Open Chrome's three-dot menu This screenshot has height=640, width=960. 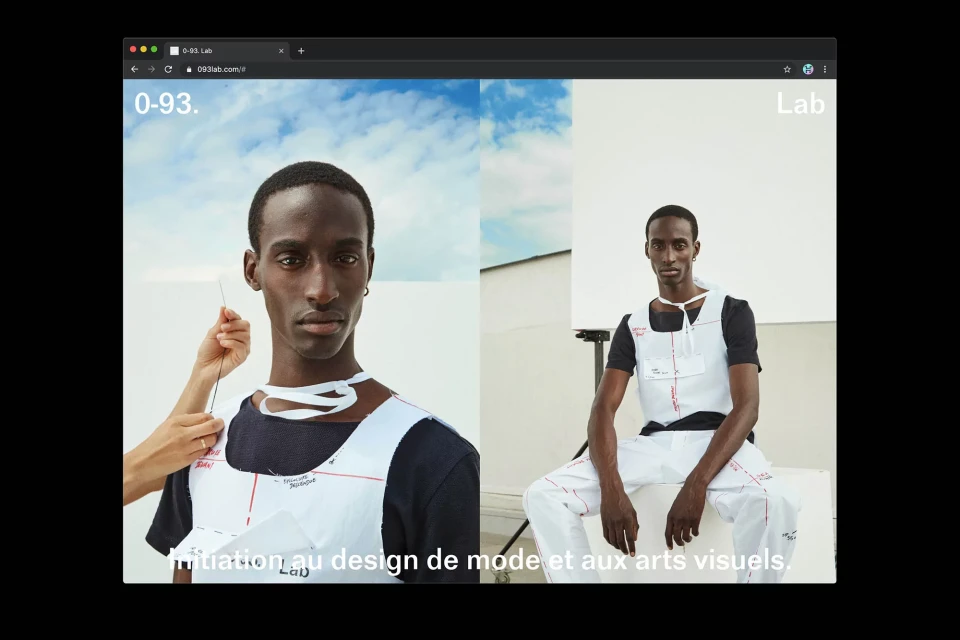tap(825, 69)
